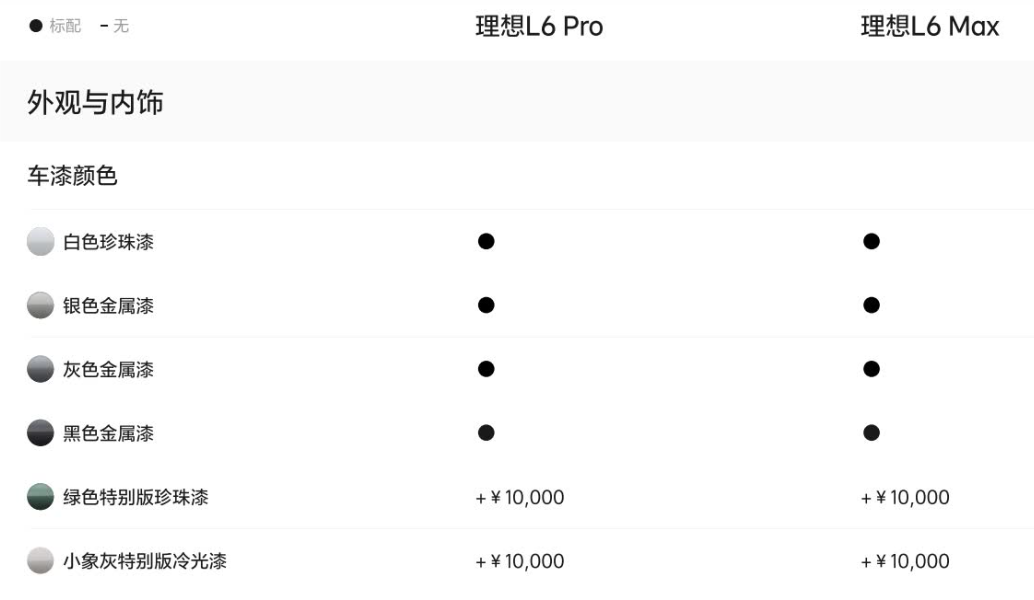Select the silver metallic paint swatch
The height and width of the screenshot is (600, 1034).
tap(40, 305)
